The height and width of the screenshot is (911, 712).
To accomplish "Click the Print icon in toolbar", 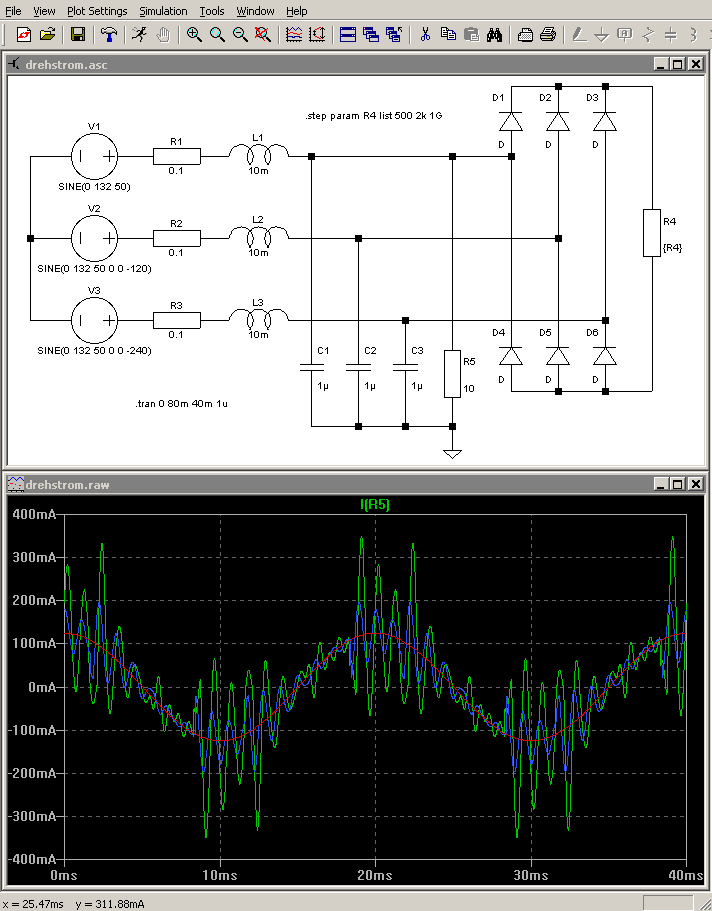I will pyautogui.click(x=548, y=34).
